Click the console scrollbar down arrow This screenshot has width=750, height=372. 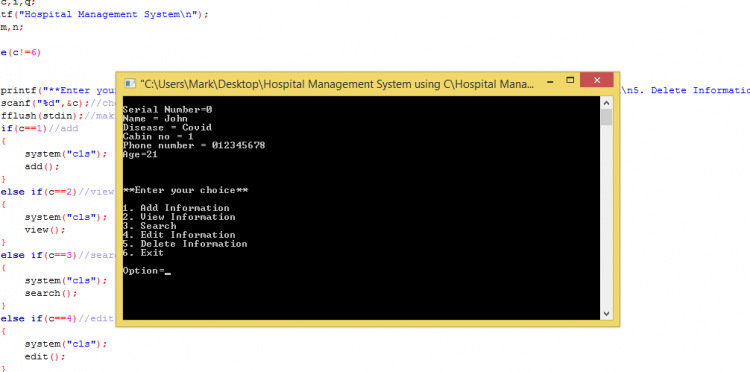coord(606,314)
